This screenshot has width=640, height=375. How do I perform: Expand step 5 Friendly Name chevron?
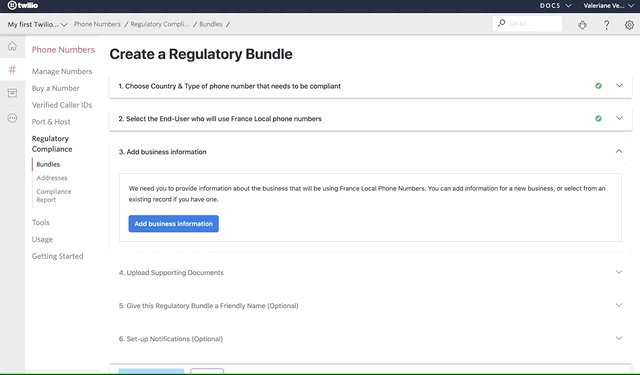coord(619,305)
